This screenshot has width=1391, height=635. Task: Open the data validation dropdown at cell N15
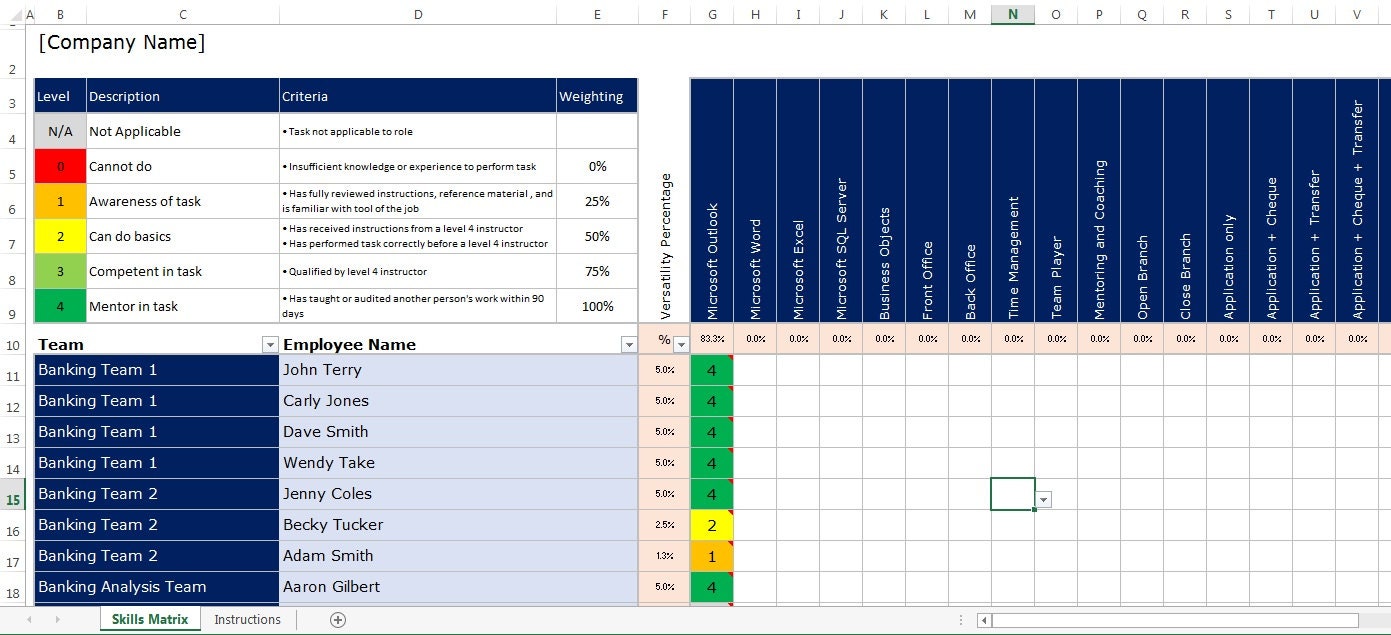tap(1044, 500)
